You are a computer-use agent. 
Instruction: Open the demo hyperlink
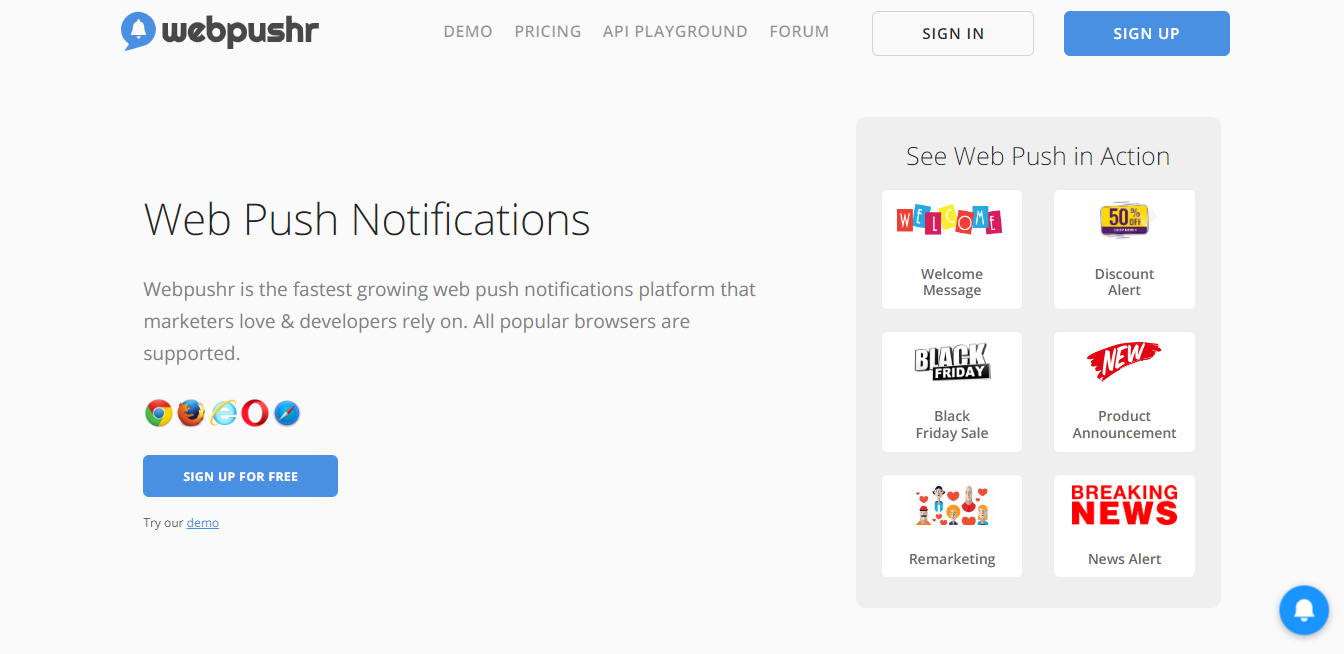[x=203, y=522]
